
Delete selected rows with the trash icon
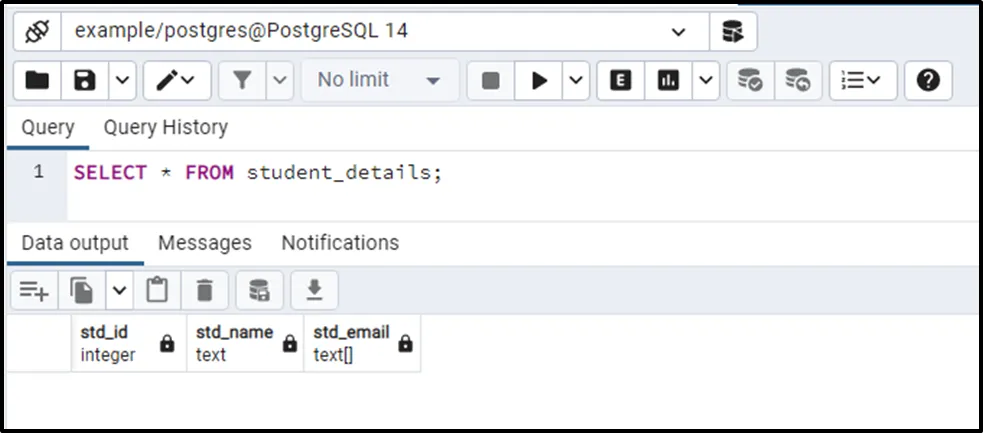[x=205, y=290]
